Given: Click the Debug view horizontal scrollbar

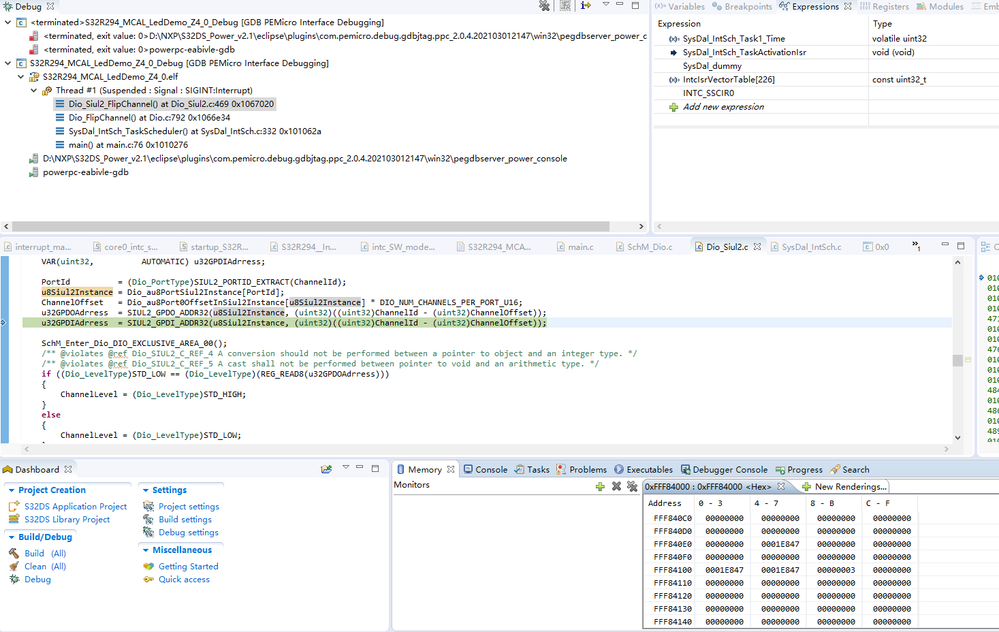Looking at the screenshot, I should click(x=310, y=226).
